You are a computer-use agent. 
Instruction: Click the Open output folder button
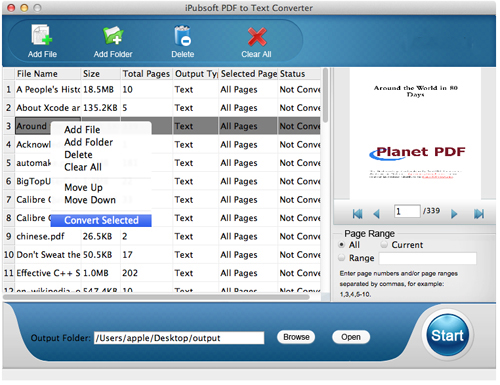pos(351,337)
